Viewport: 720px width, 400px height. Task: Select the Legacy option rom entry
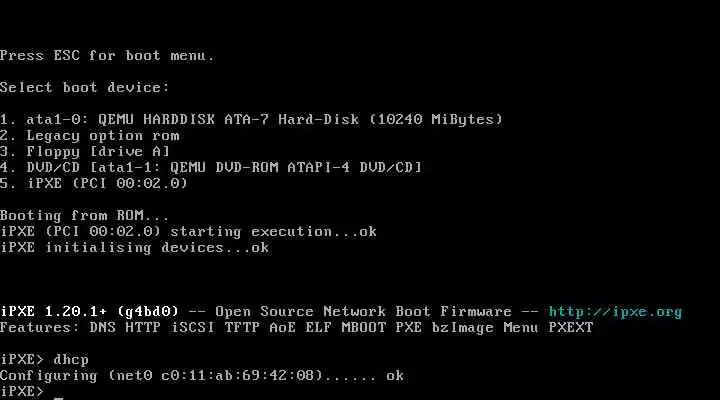point(90,136)
